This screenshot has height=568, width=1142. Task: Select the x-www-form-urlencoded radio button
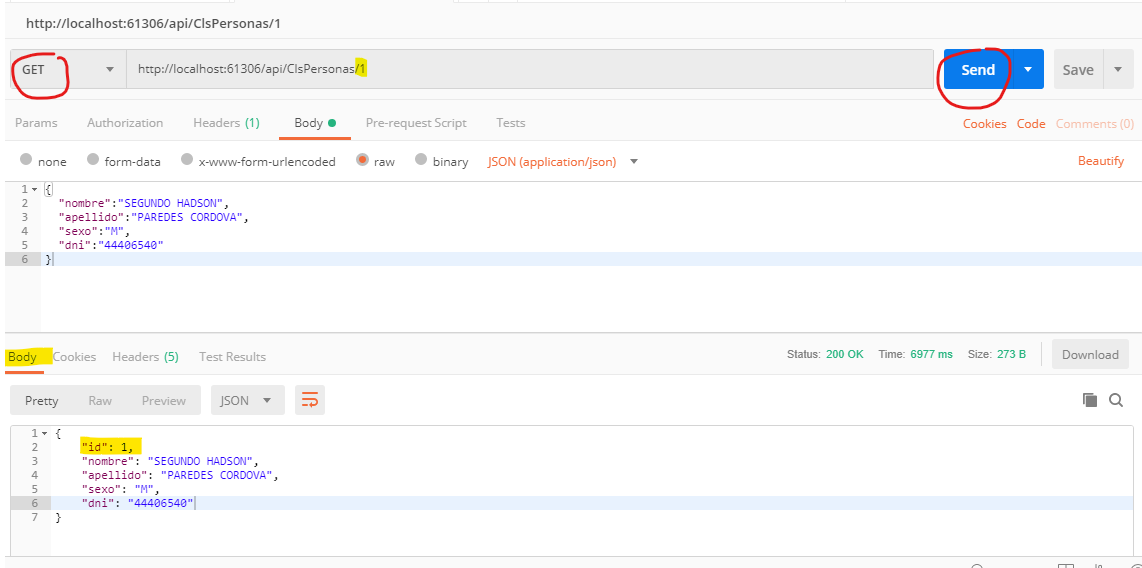187,159
